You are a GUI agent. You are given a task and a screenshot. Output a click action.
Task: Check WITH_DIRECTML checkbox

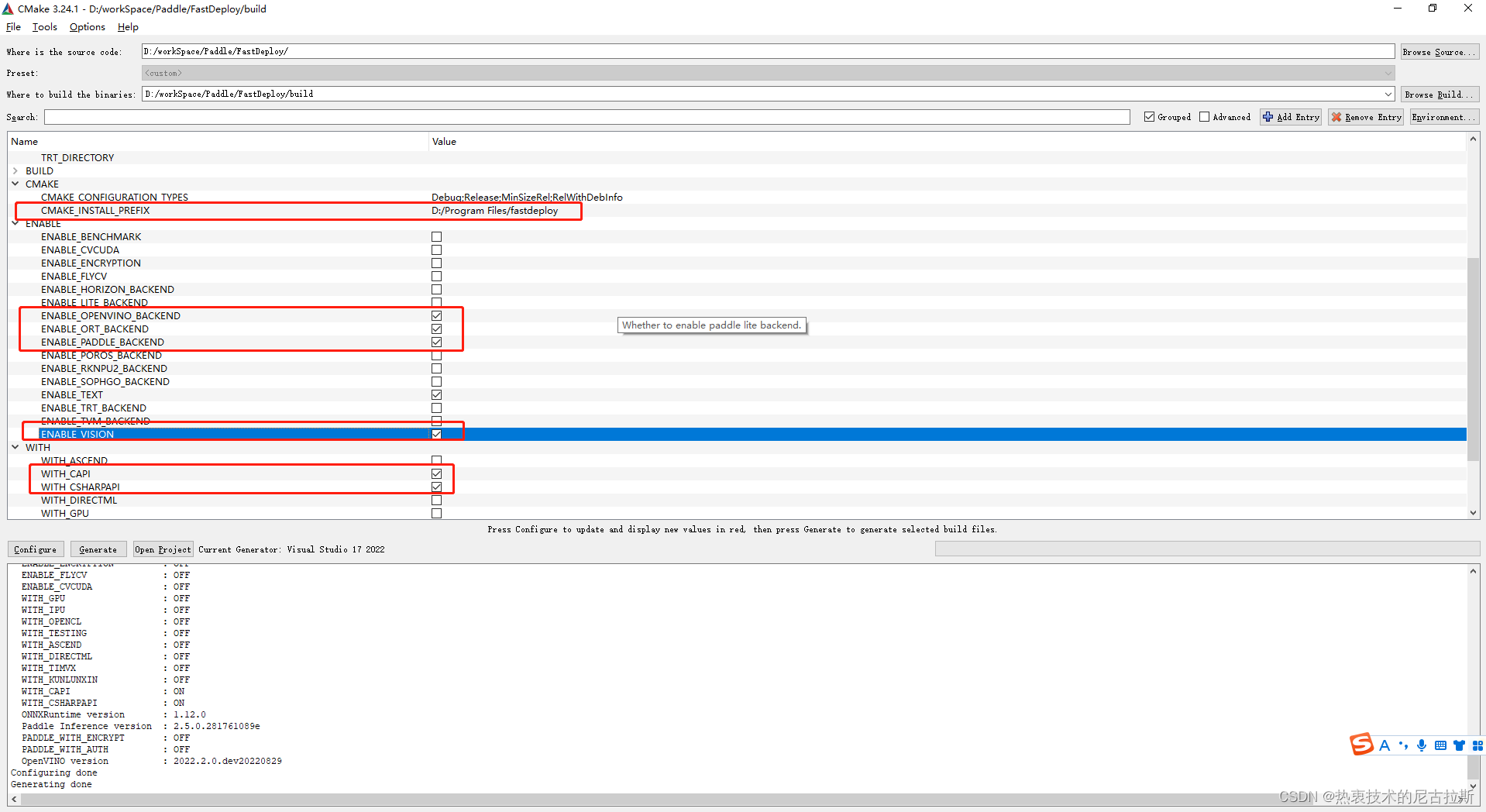click(436, 501)
